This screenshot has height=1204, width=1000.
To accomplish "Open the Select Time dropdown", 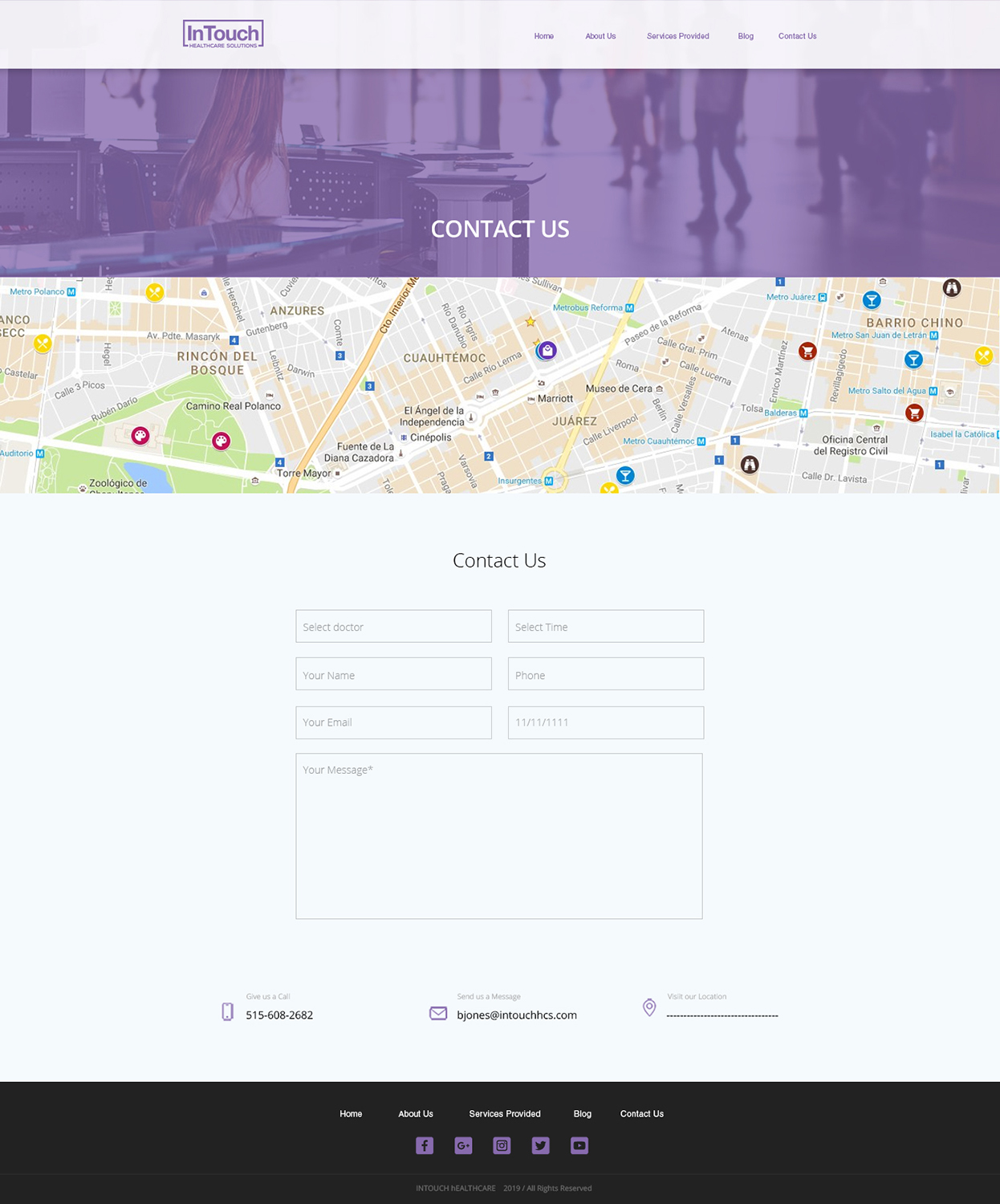I will [x=606, y=626].
